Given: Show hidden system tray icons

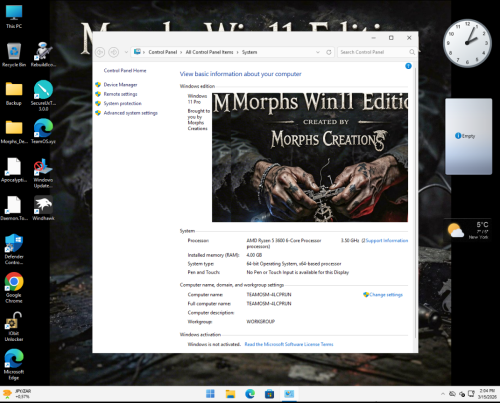Looking at the screenshot, I should pyautogui.click(x=443, y=394).
